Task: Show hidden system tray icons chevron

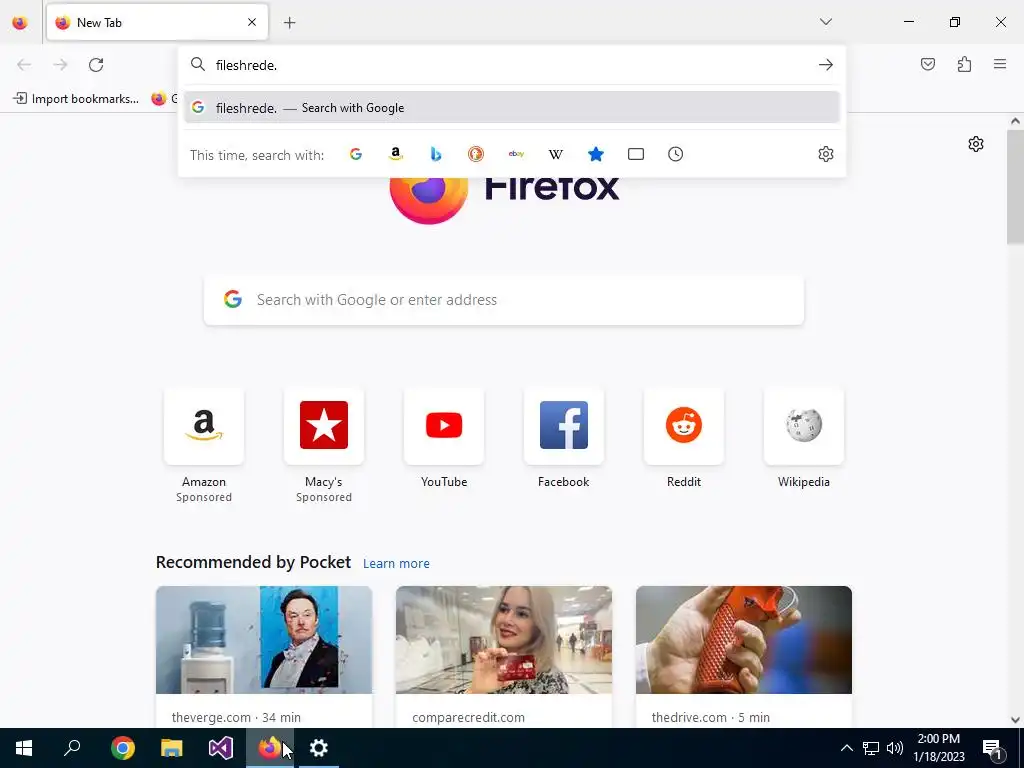Action: click(846, 748)
